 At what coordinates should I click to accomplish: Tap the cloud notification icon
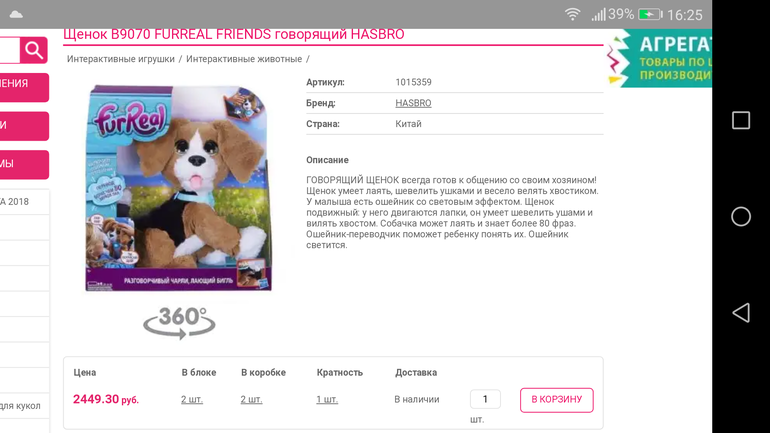click(16, 15)
